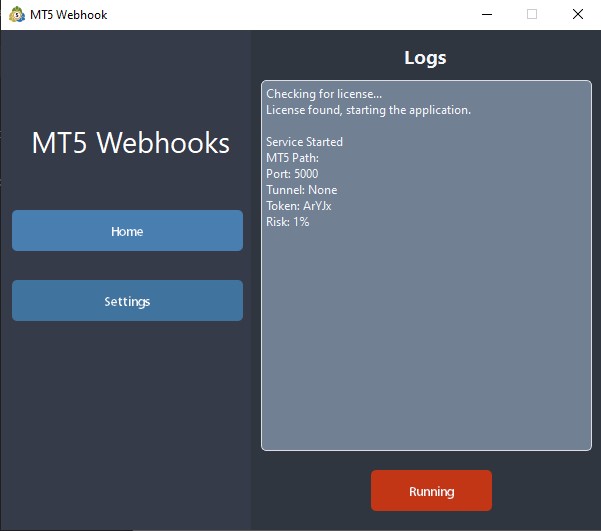Click the 'MT5 Webhook' window title text
Screen dimensions: 601x531
[x=69, y=15]
